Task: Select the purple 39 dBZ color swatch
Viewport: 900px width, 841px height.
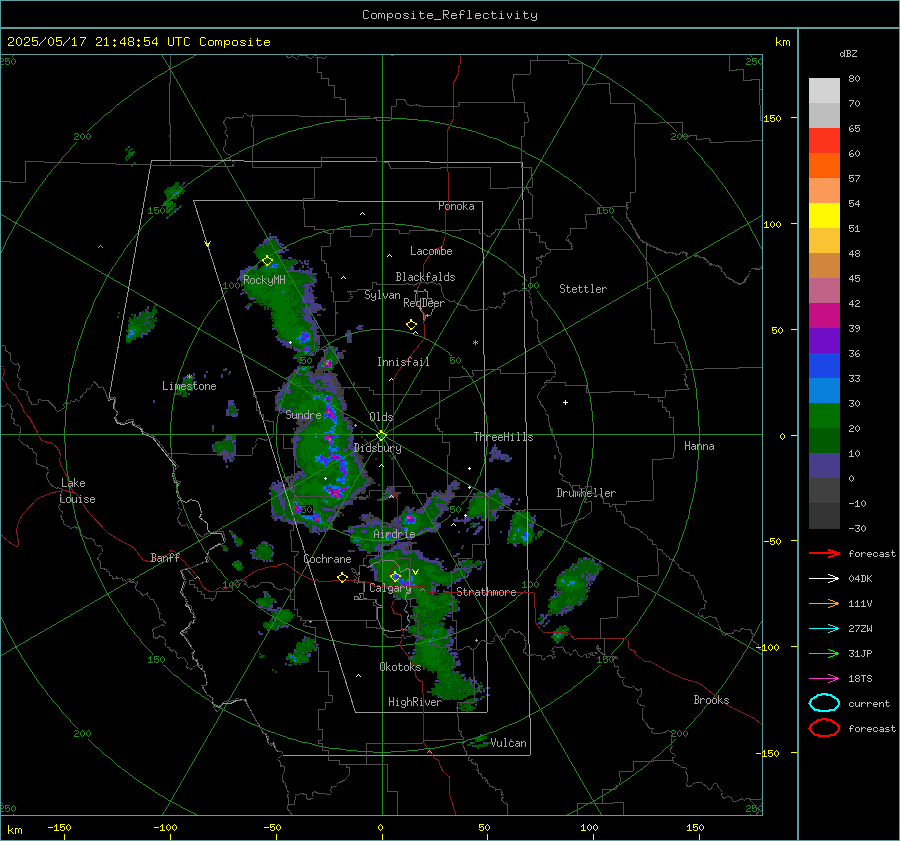Action: pos(824,340)
